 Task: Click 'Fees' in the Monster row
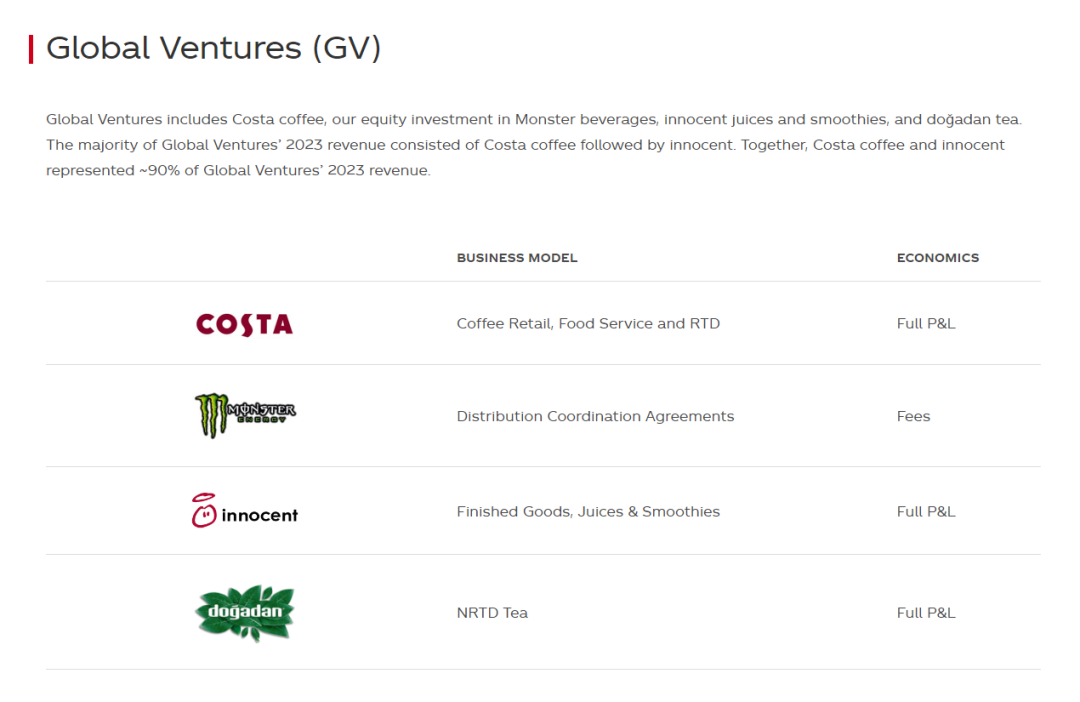coord(913,416)
